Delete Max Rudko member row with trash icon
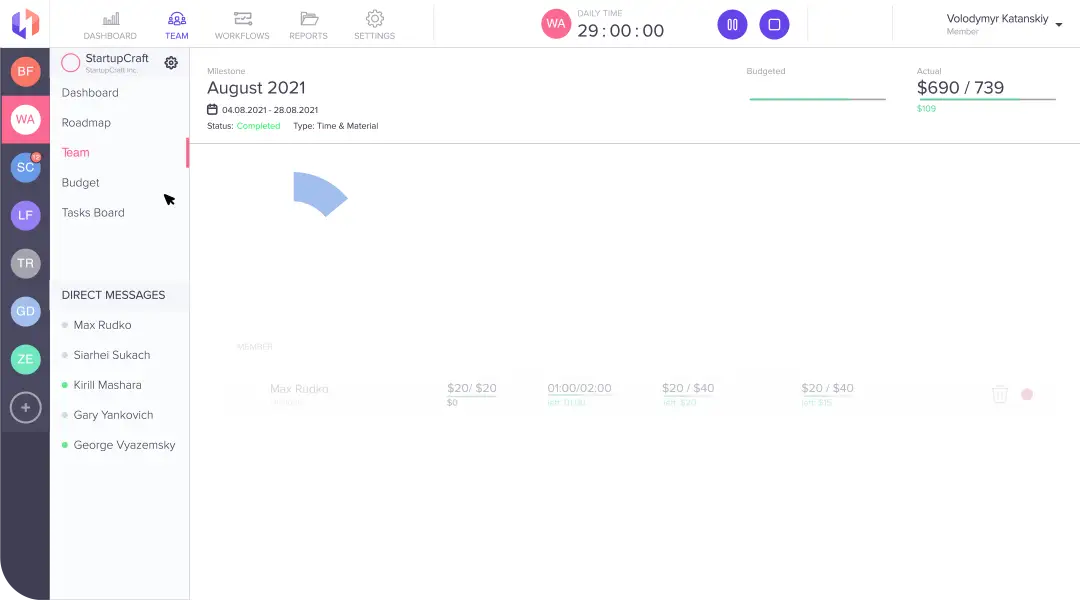 pyautogui.click(x=999, y=394)
